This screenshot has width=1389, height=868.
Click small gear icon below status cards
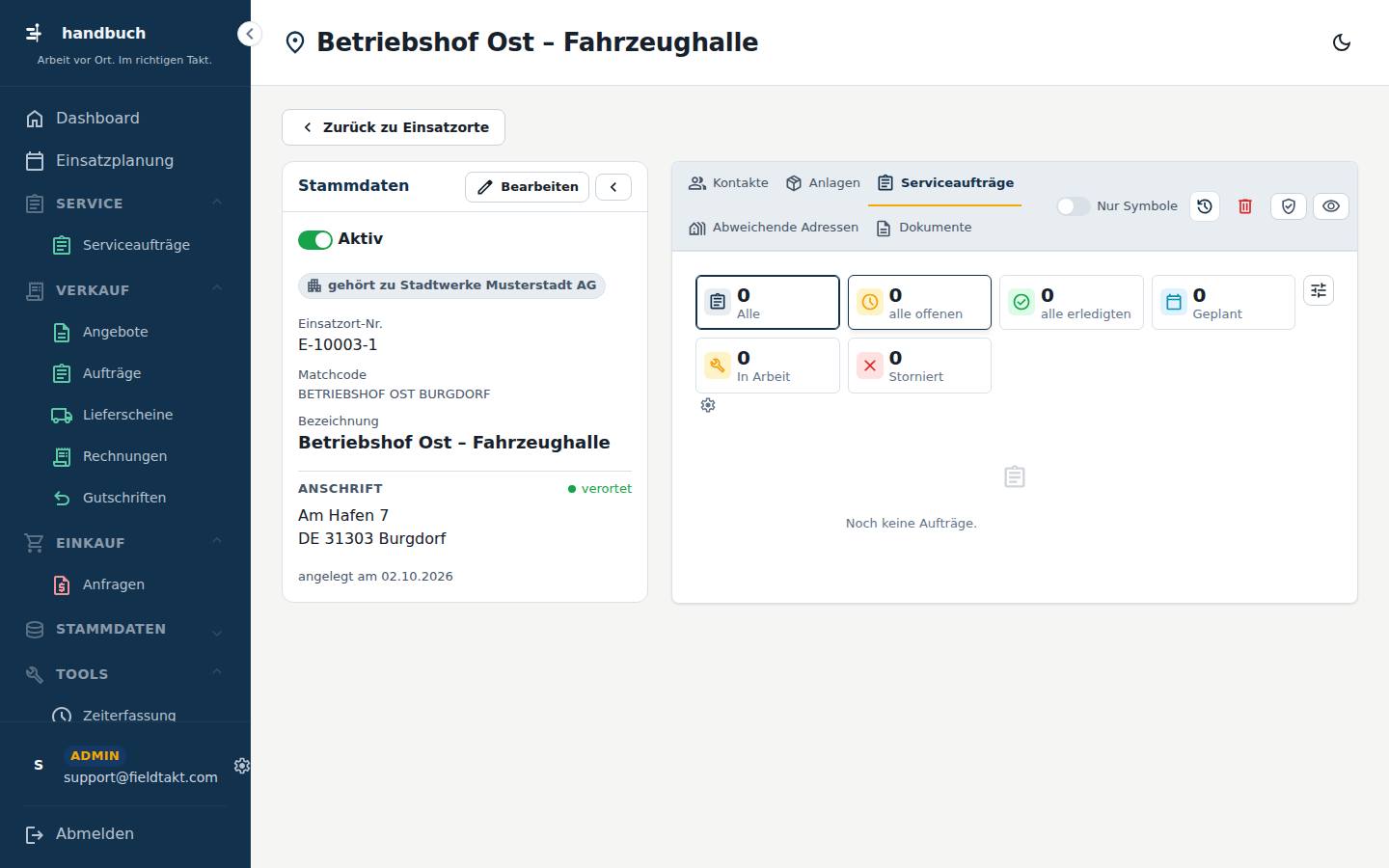tap(708, 405)
